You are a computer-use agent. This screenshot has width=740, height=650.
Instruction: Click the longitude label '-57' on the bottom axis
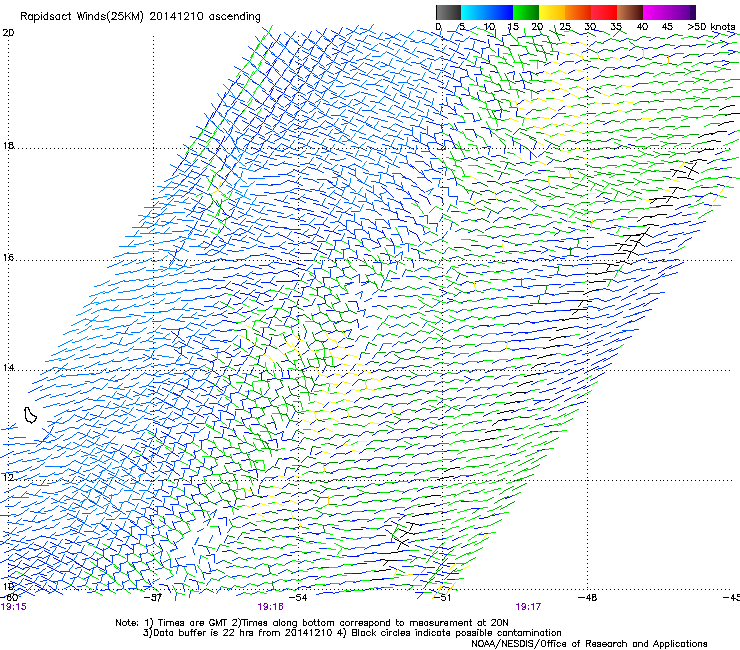(153, 598)
